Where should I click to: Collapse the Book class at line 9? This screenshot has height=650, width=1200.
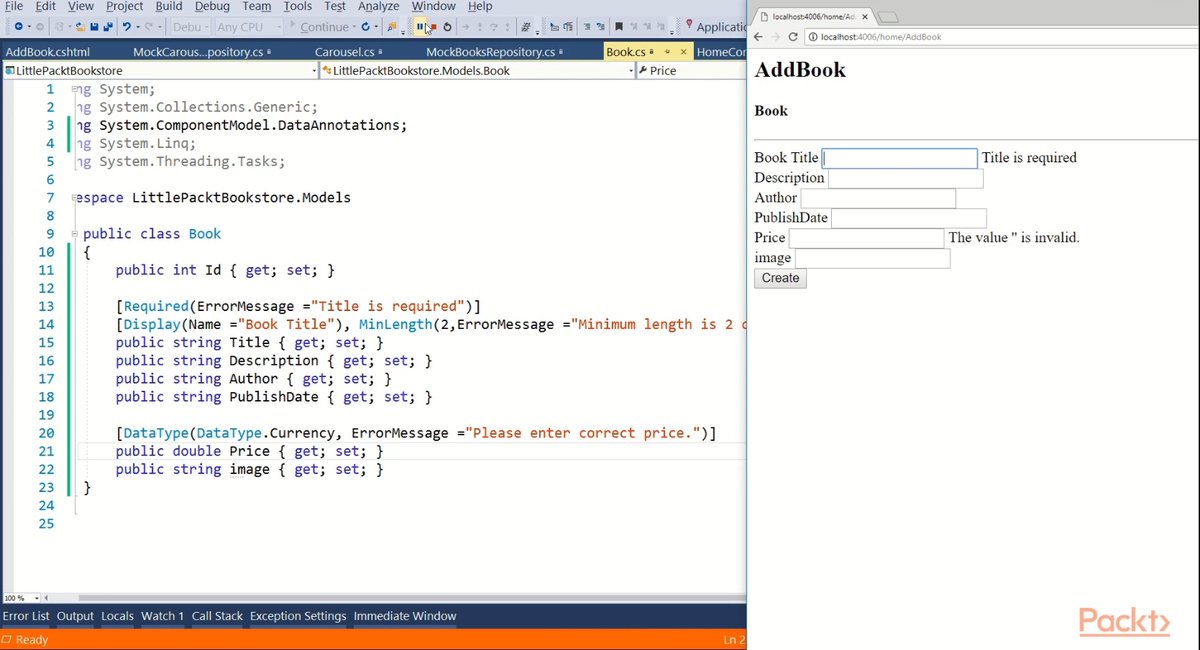[x=76, y=234]
